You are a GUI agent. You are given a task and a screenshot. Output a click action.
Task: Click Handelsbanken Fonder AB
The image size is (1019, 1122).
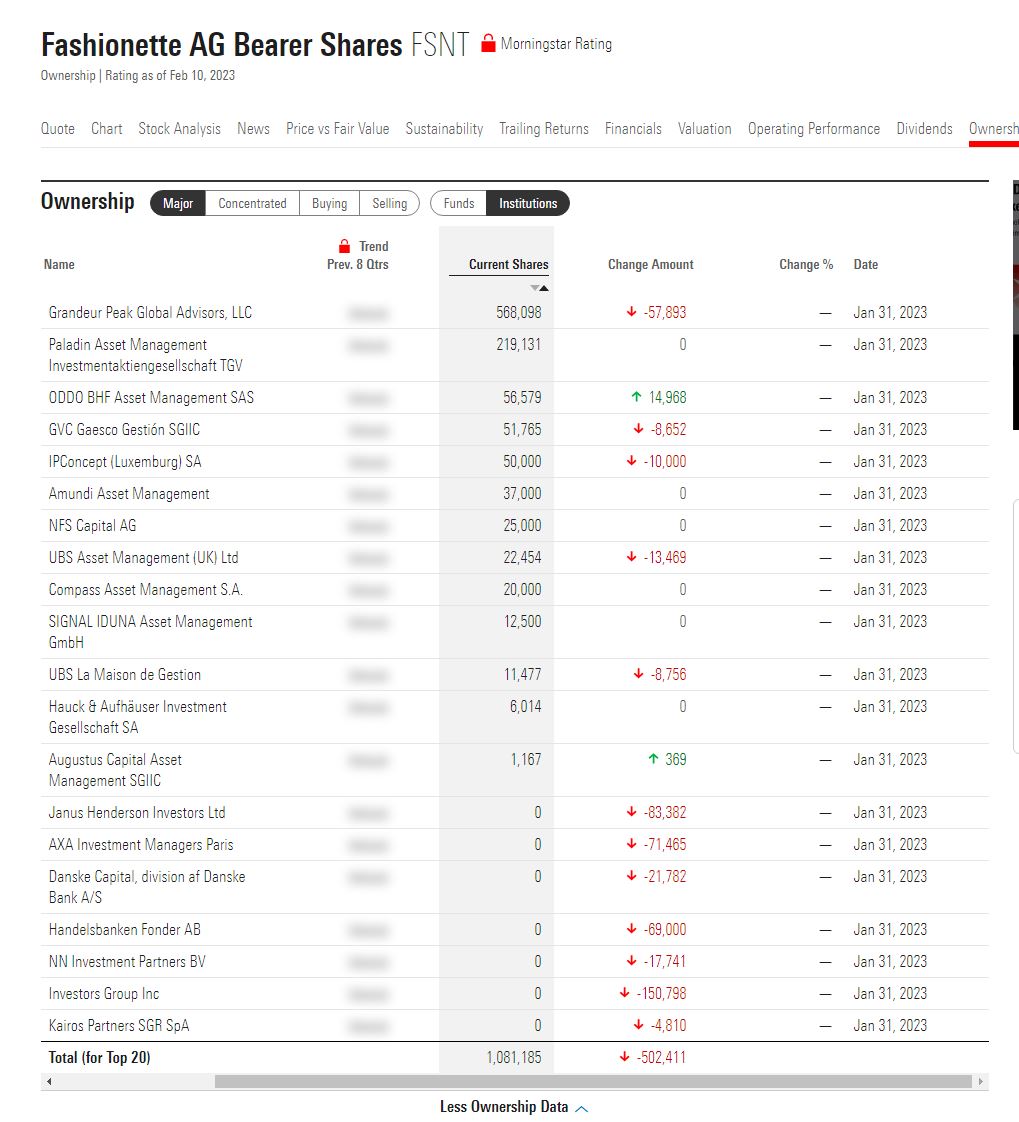(x=125, y=930)
